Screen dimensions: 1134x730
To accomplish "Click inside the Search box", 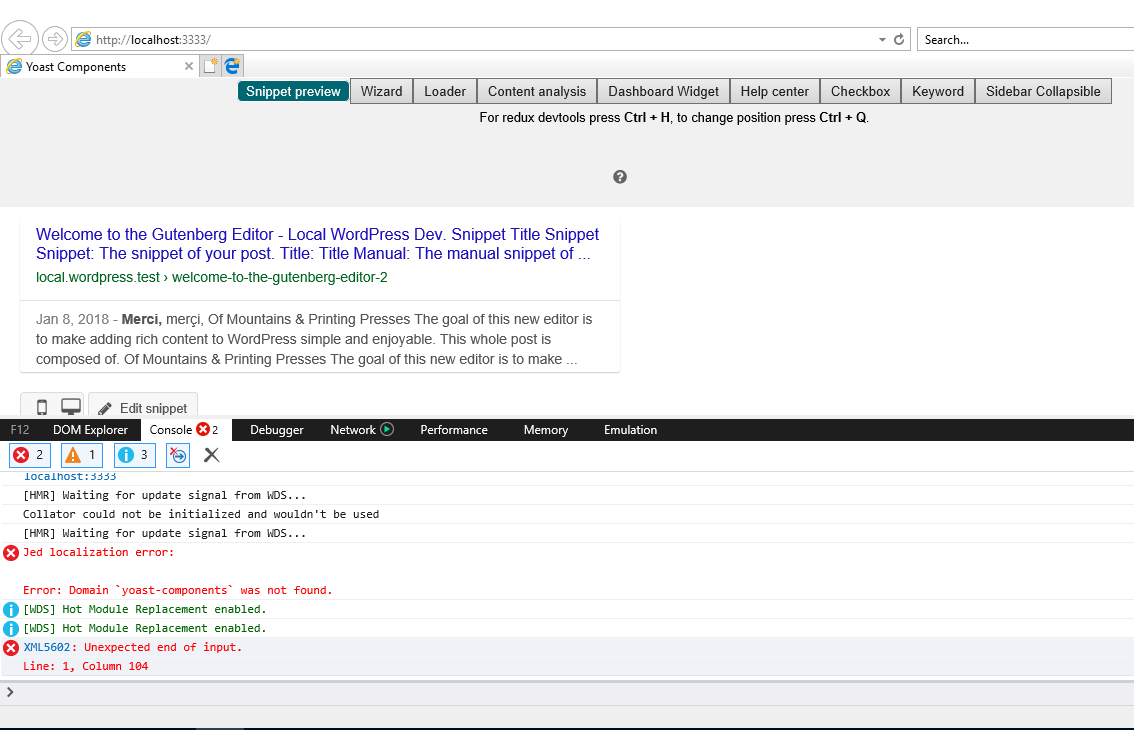I will coord(1022,39).
